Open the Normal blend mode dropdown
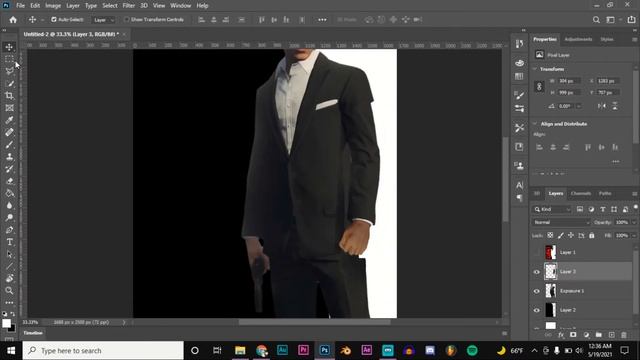 (561, 222)
